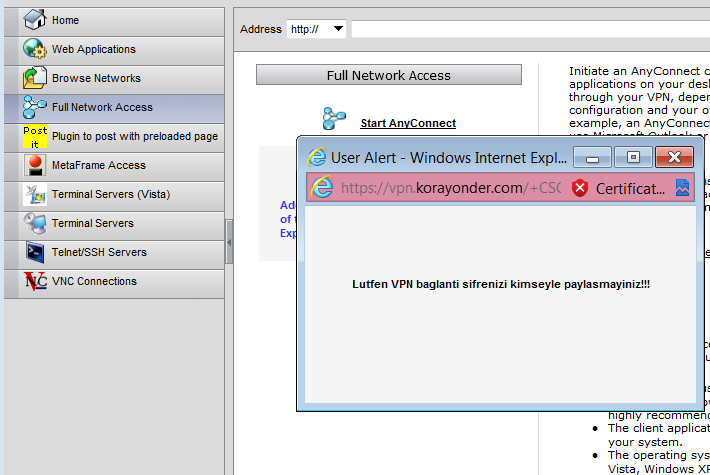Screen dimensions: 710x475
Task: Open Web Applications in the sidebar
Action: coord(114,49)
